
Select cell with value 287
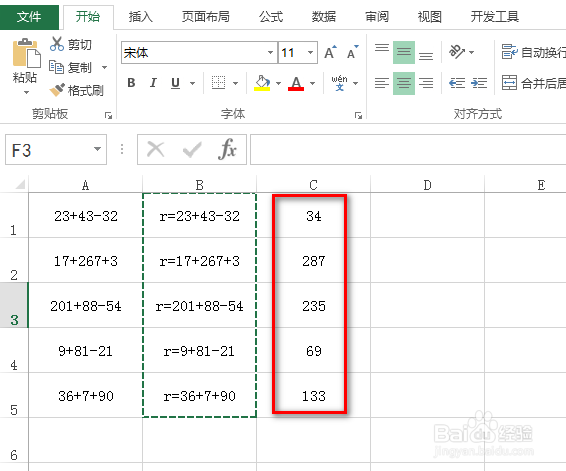click(x=313, y=260)
